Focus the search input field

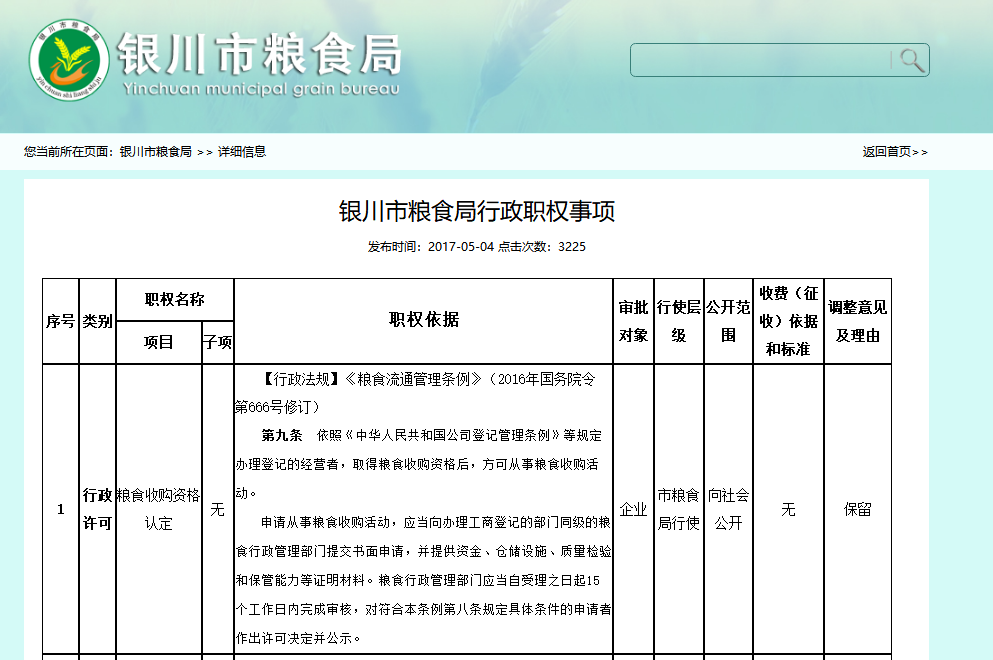click(x=760, y=60)
